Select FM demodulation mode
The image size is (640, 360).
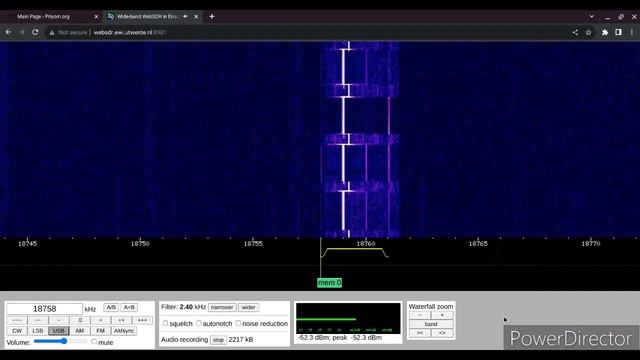tap(101, 331)
